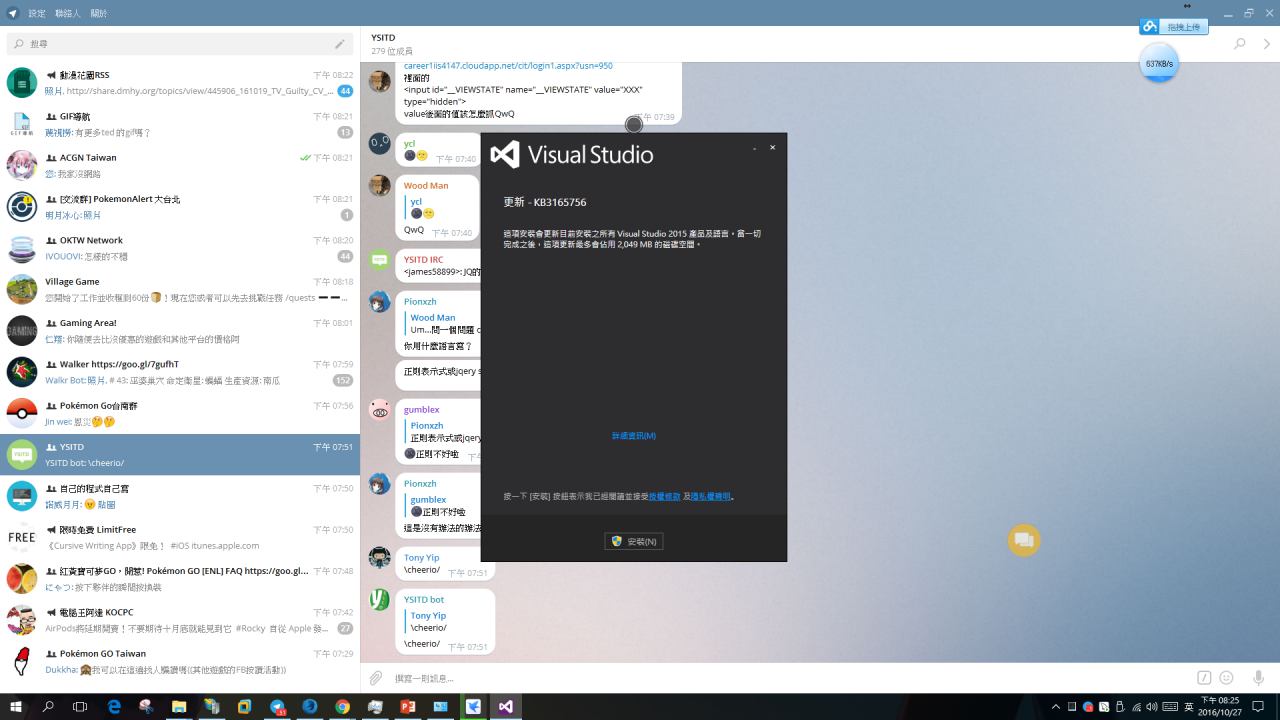Click the Tony Yip avatar in chat
The image size is (1280, 720).
(x=380, y=558)
